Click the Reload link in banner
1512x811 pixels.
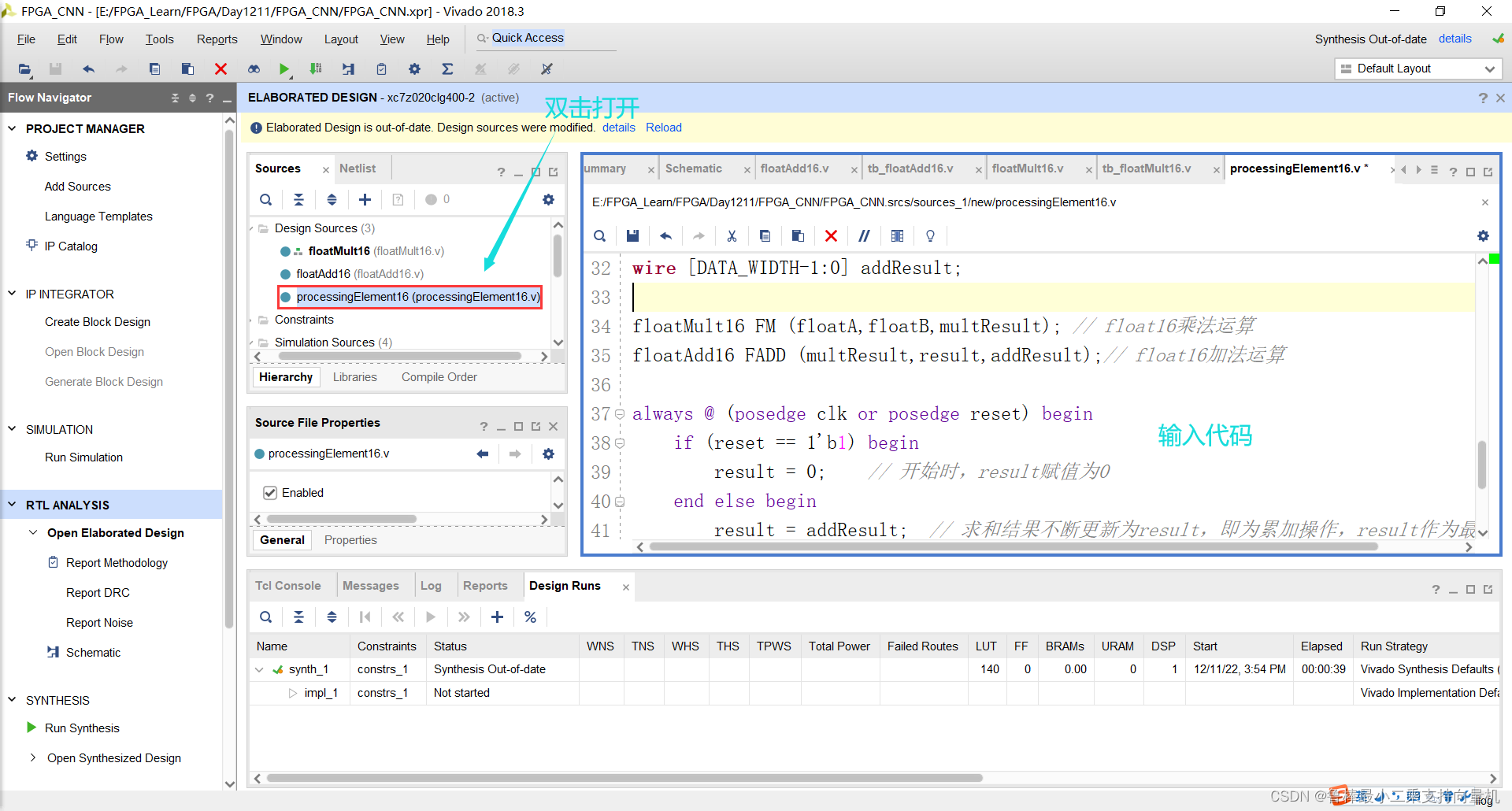click(664, 128)
